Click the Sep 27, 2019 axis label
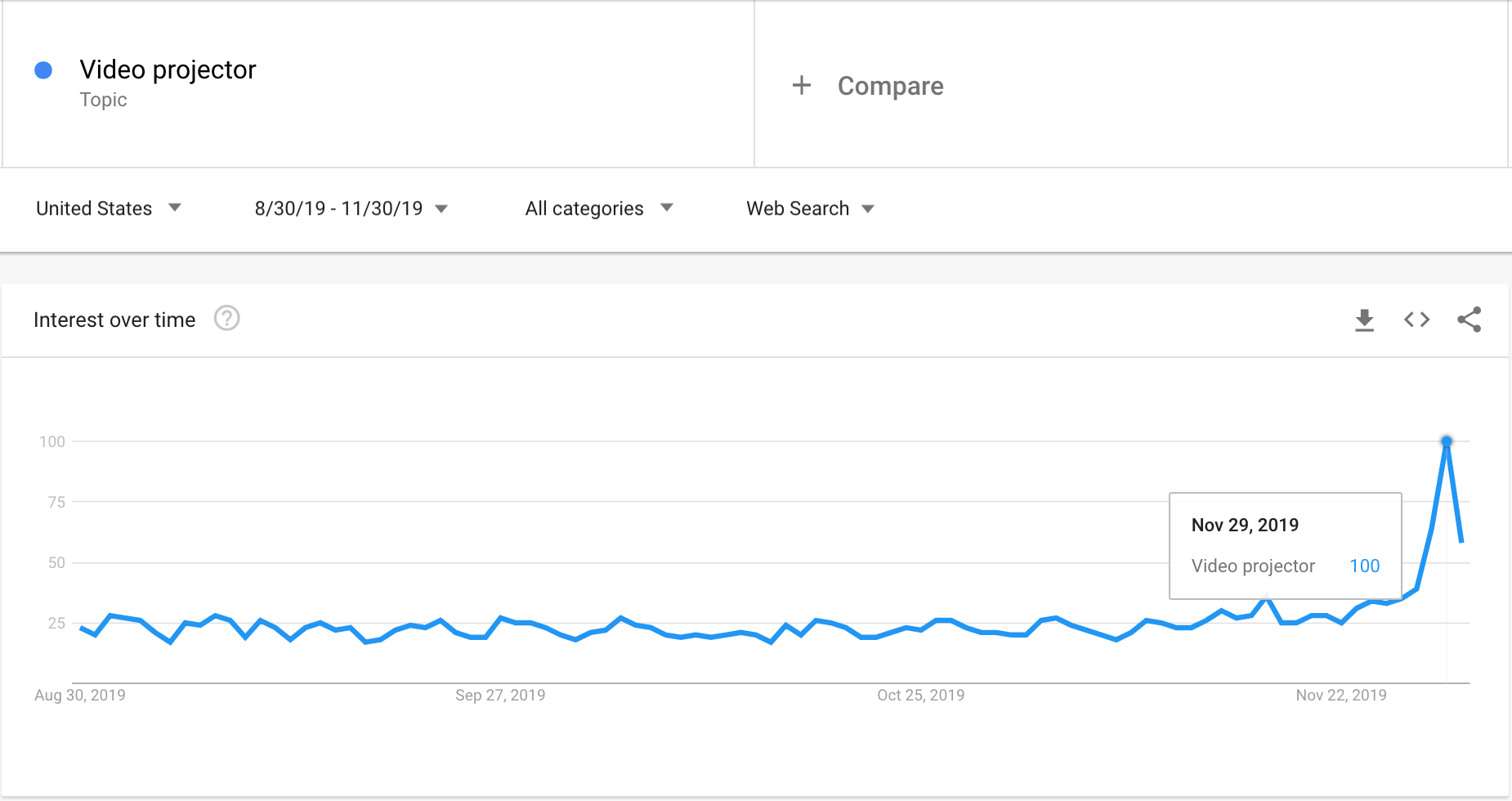 pos(500,695)
